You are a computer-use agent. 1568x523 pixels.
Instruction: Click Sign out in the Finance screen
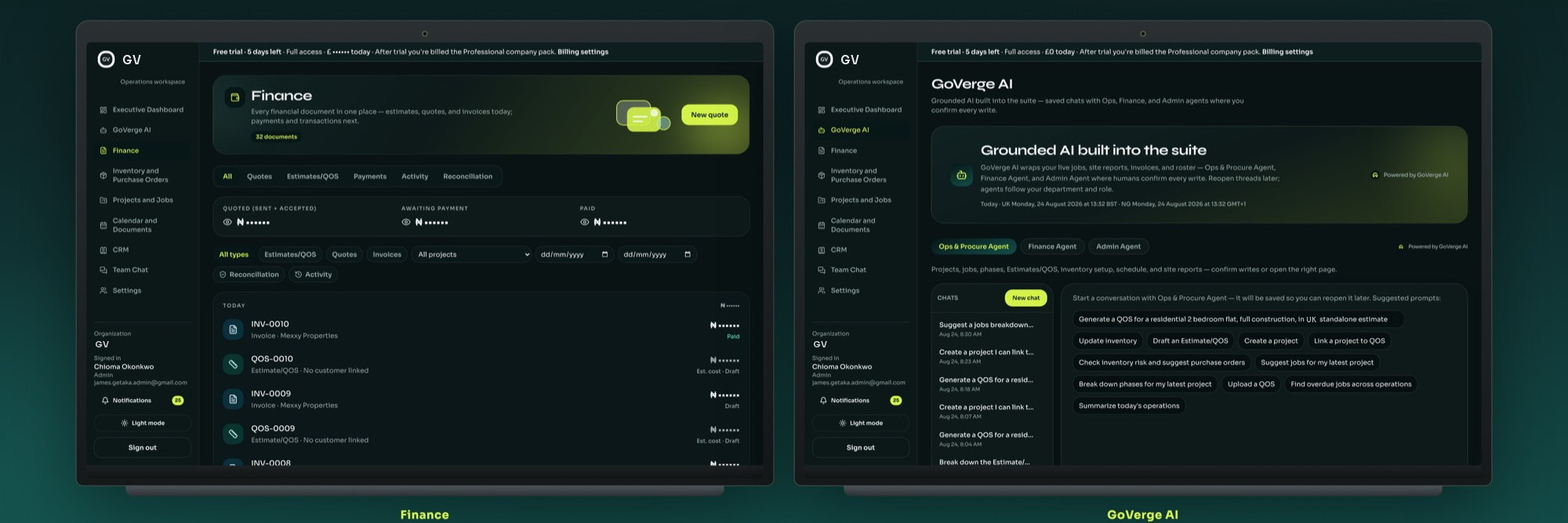click(x=143, y=448)
